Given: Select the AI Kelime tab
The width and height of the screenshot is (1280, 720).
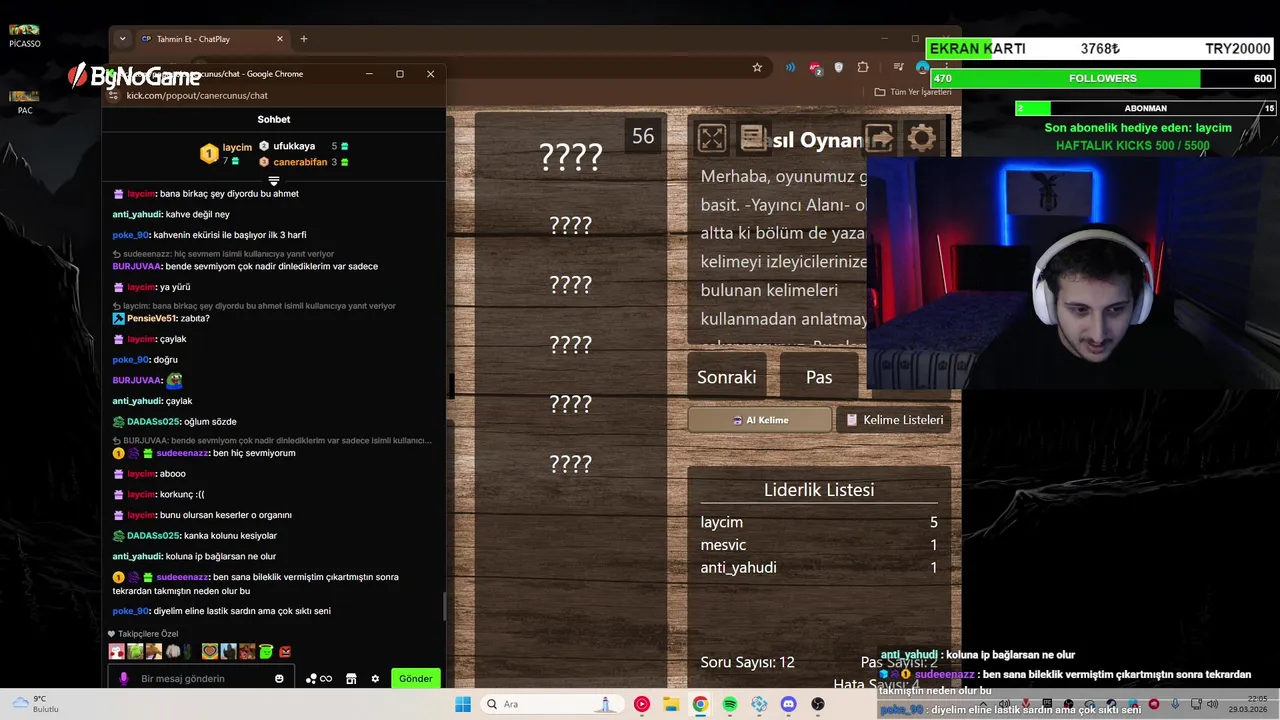Looking at the screenshot, I should pyautogui.click(x=760, y=420).
